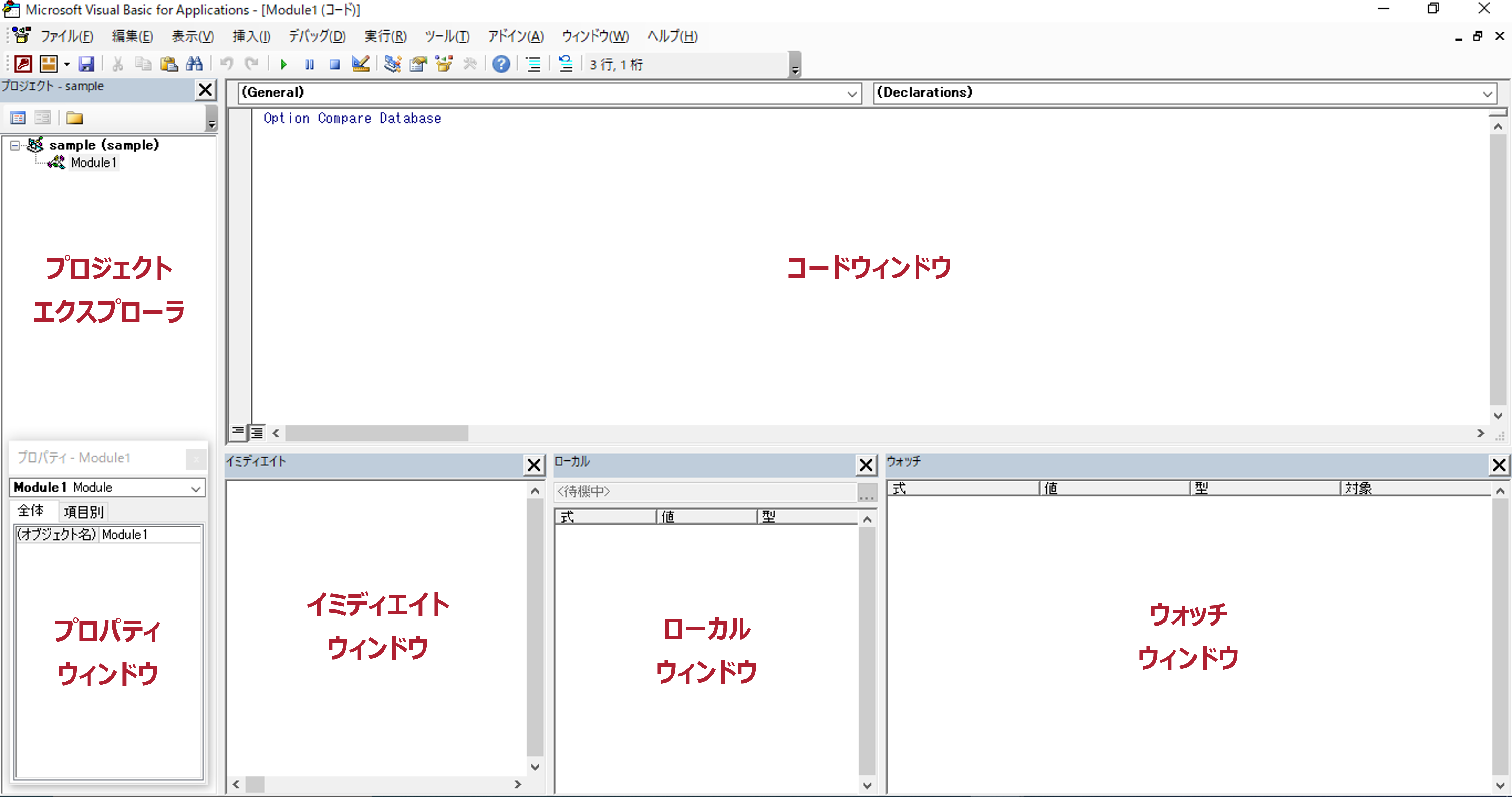
Task: Toggle Folders view in Project Explorer
Action: pos(74,118)
